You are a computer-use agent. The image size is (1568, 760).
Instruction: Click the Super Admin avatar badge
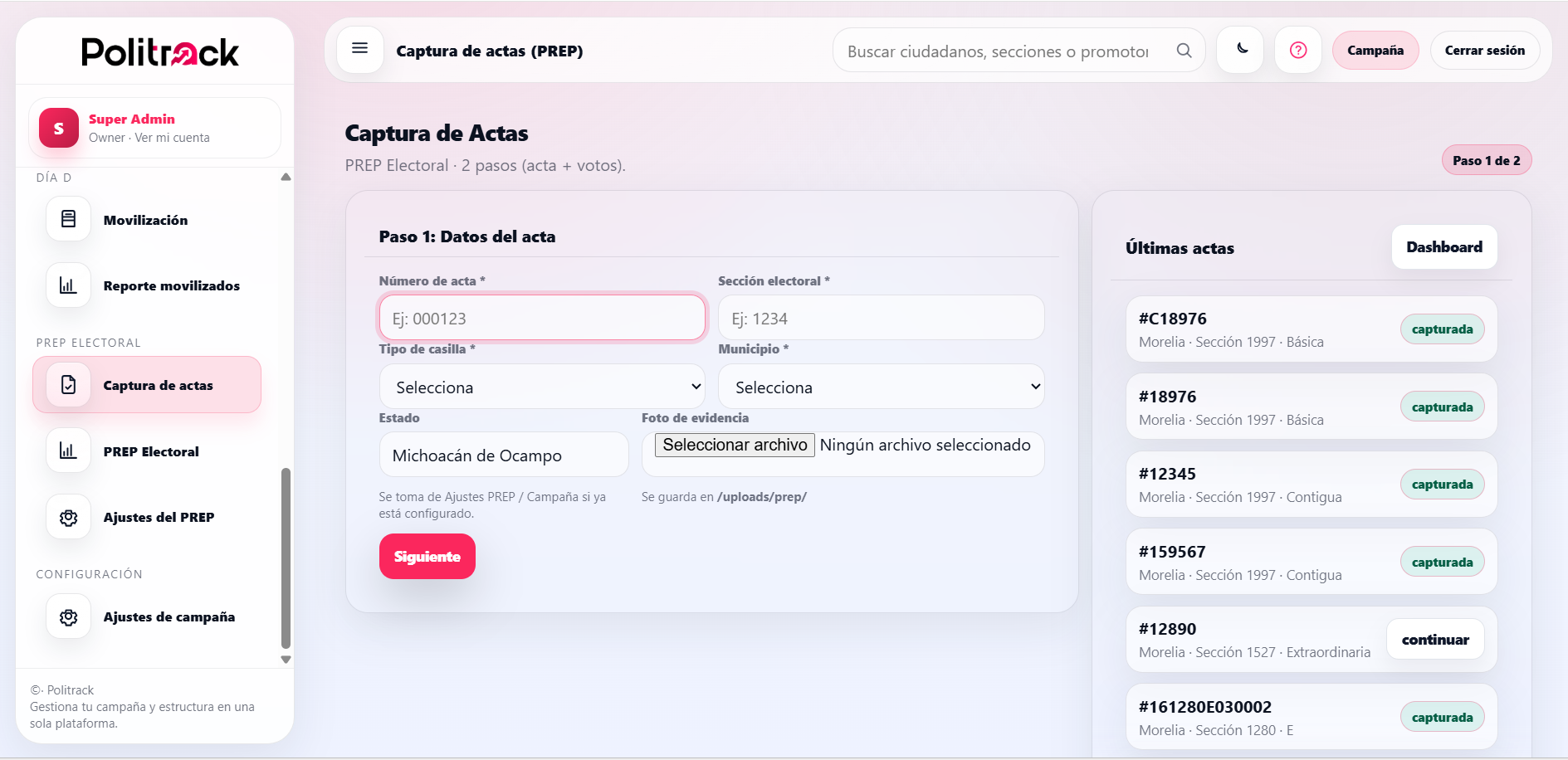coord(57,128)
